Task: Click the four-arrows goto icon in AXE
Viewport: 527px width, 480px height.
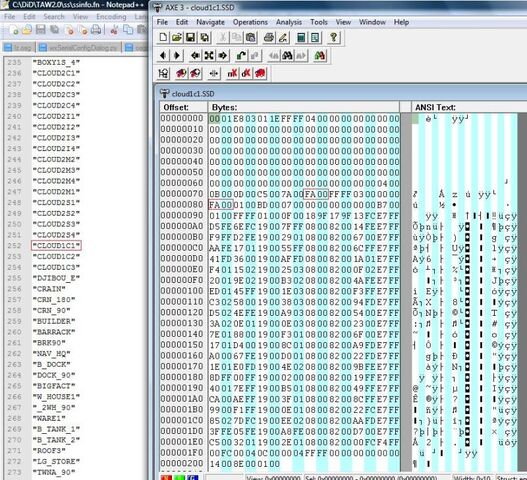Action: (209, 55)
